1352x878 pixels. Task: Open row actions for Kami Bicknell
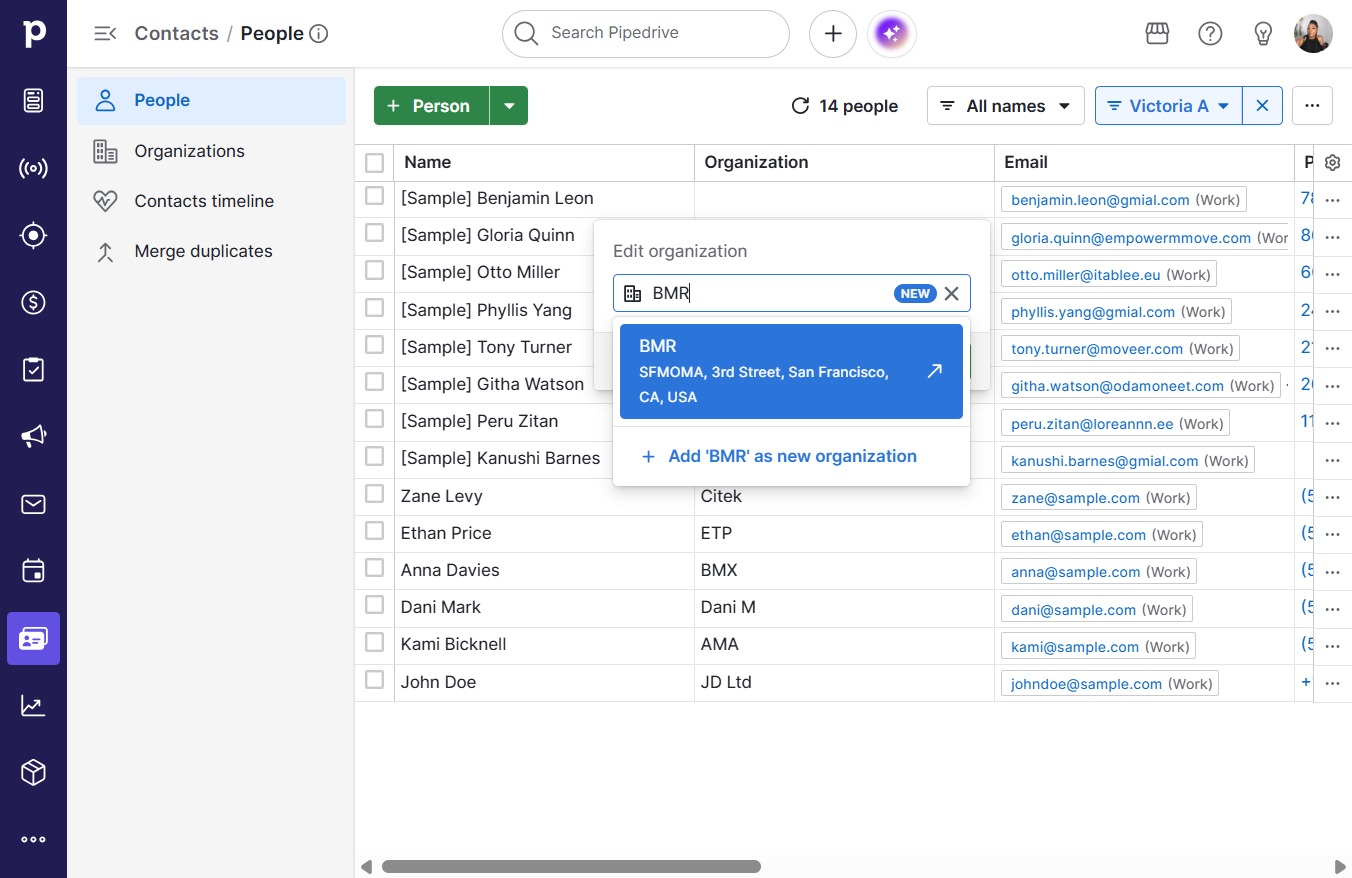coord(1332,646)
